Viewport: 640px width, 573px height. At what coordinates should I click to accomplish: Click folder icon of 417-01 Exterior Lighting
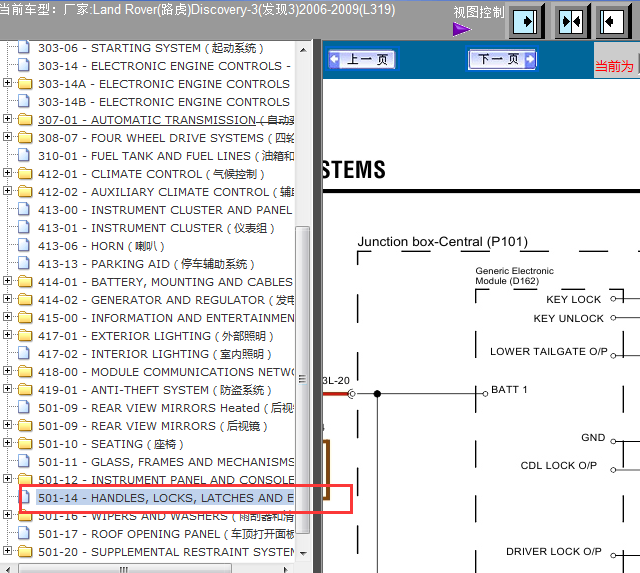click(25, 335)
